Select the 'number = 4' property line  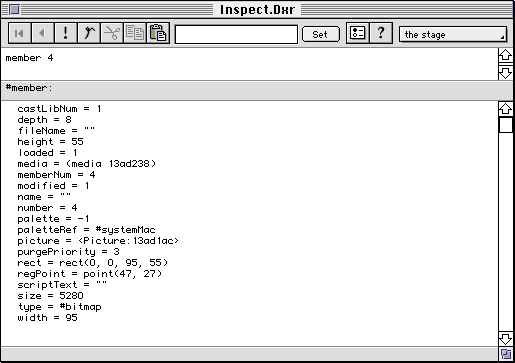point(47,208)
